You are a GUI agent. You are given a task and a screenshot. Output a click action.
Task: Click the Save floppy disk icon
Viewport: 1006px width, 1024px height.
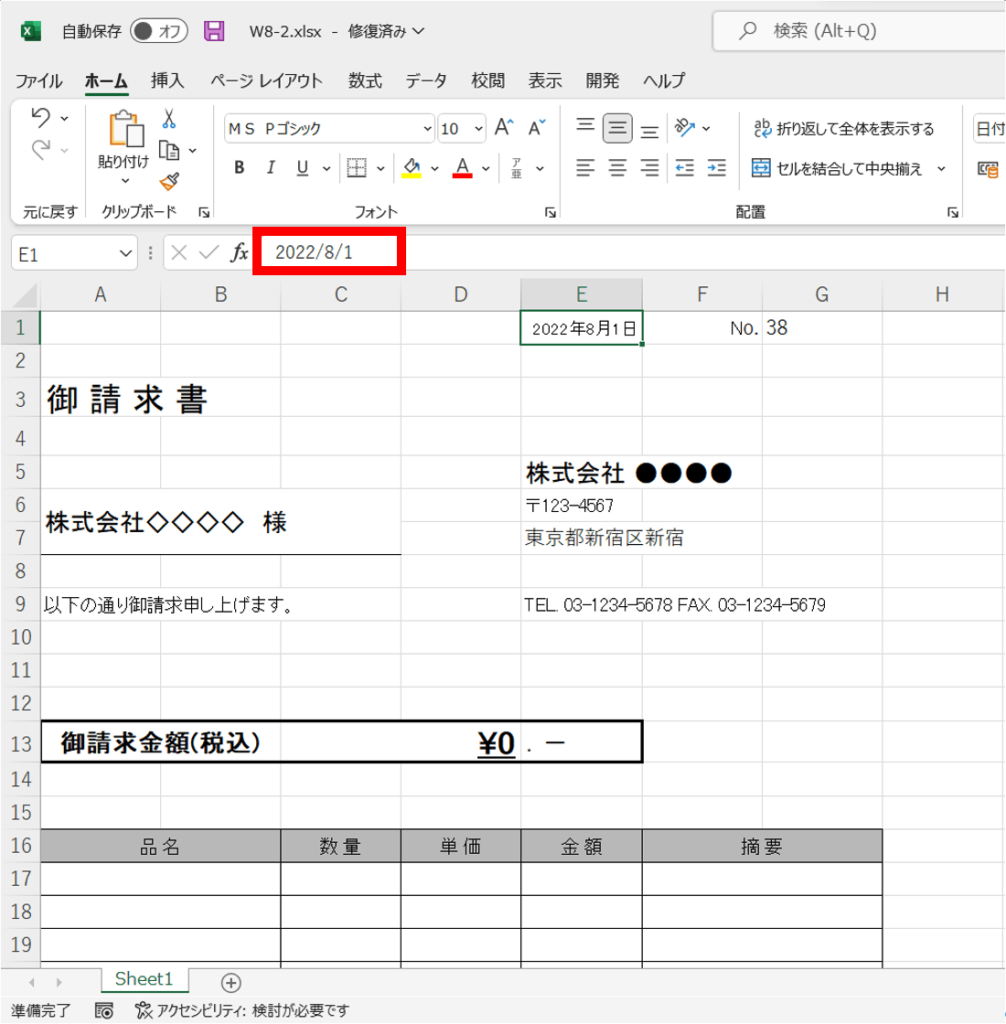[x=214, y=31]
